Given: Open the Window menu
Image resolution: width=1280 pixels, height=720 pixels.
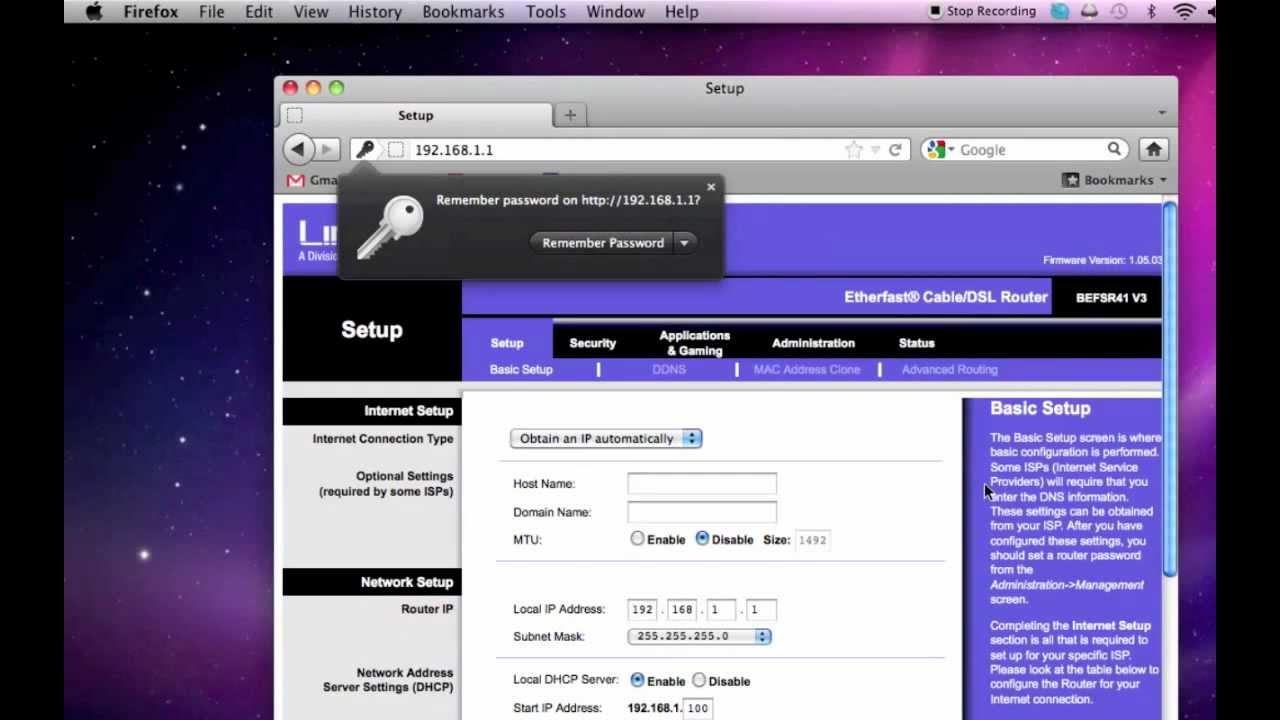Looking at the screenshot, I should [615, 12].
